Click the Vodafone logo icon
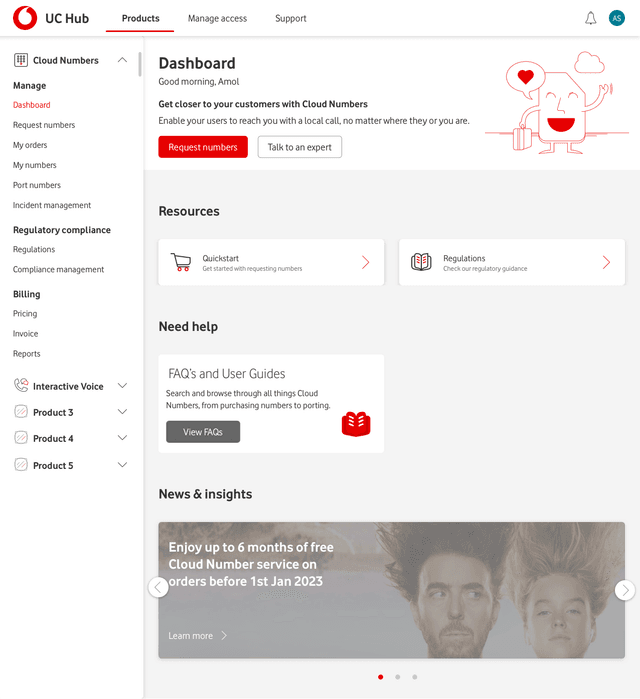Image resolution: width=640 pixels, height=699 pixels. (25, 18)
